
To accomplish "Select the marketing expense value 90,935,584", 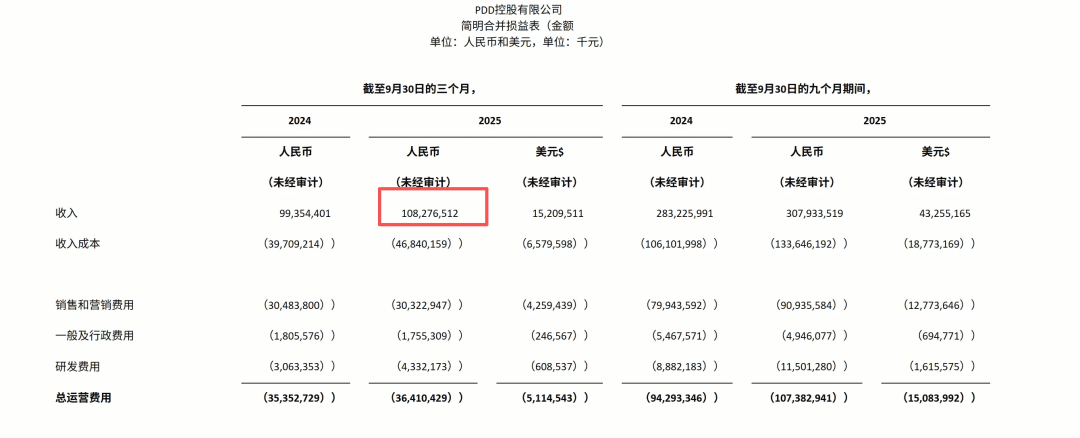I will click(808, 305).
